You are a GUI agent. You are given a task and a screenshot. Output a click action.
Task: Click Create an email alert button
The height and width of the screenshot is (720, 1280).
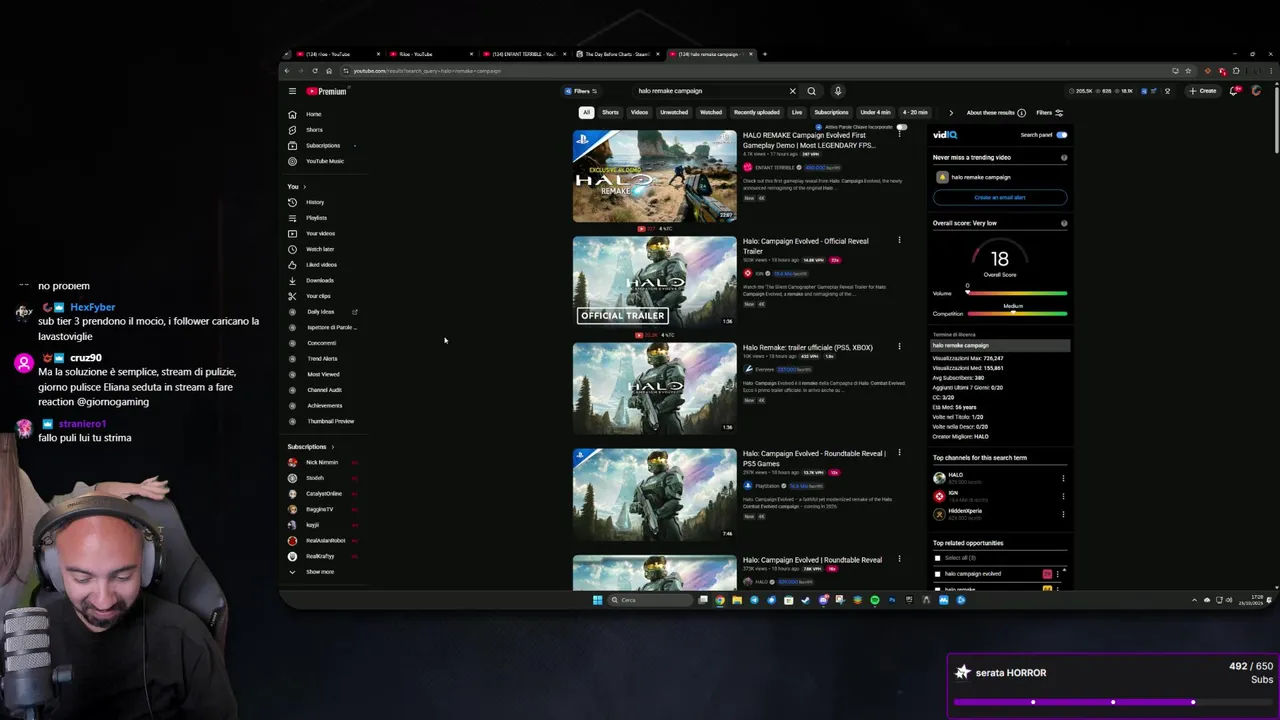(1000, 197)
